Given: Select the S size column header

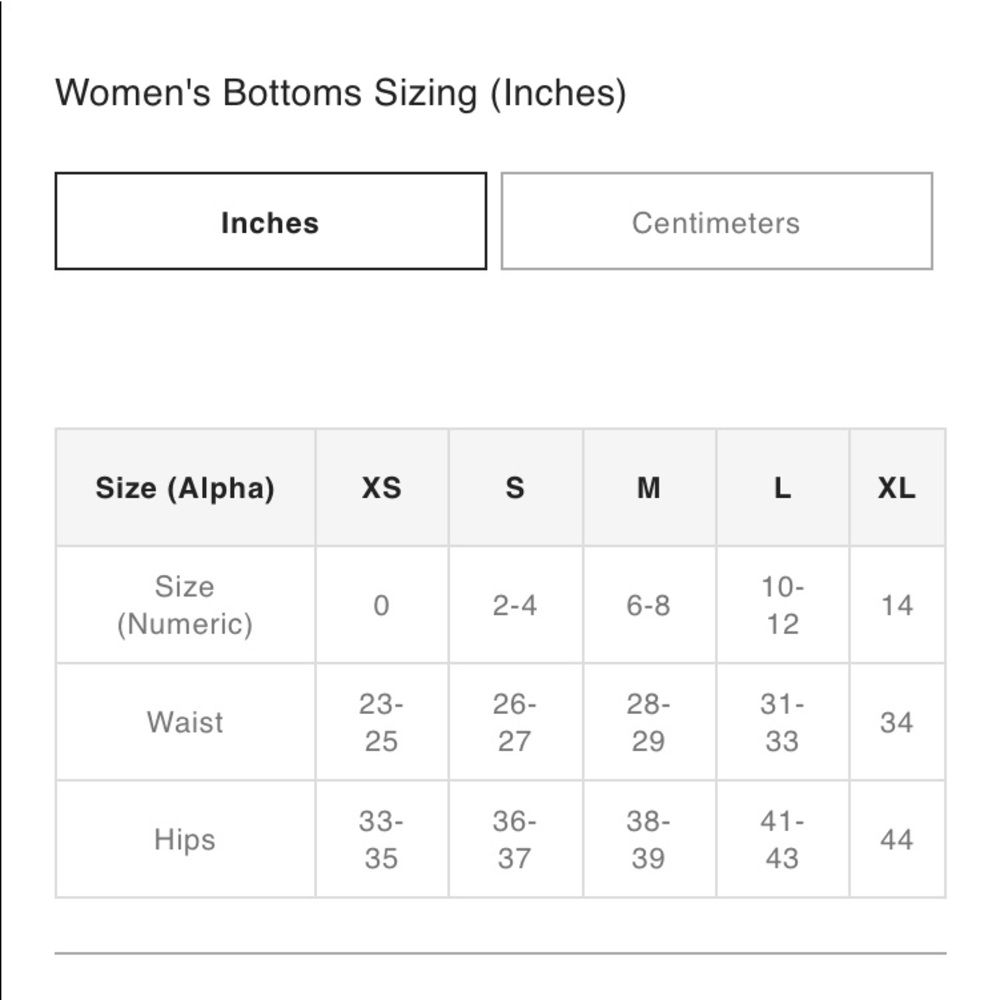Looking at the screenshot, I should [x=515, y=488].
